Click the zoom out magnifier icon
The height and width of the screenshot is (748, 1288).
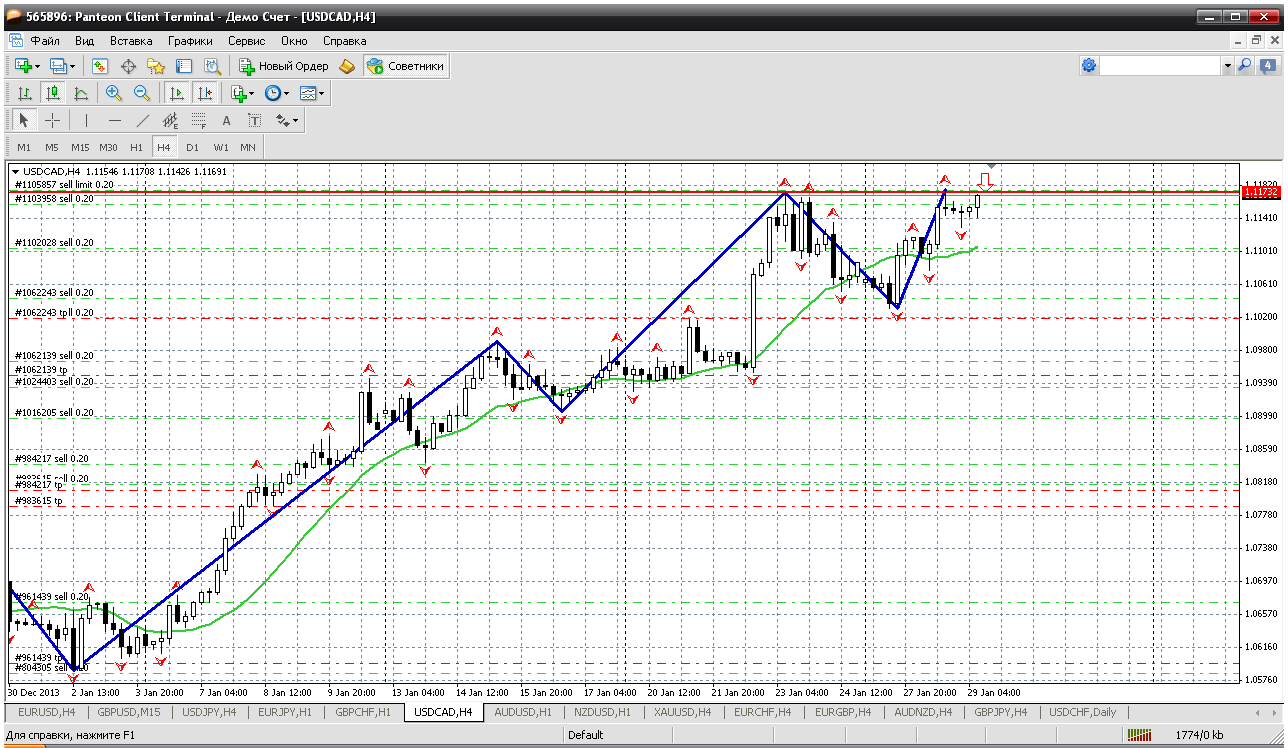coord(142,93)
